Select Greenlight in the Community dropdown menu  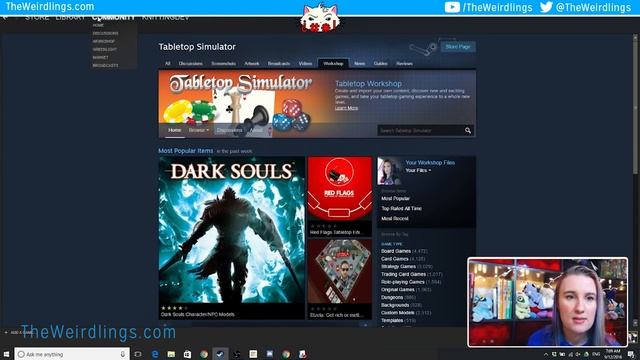tap(104, 49)
